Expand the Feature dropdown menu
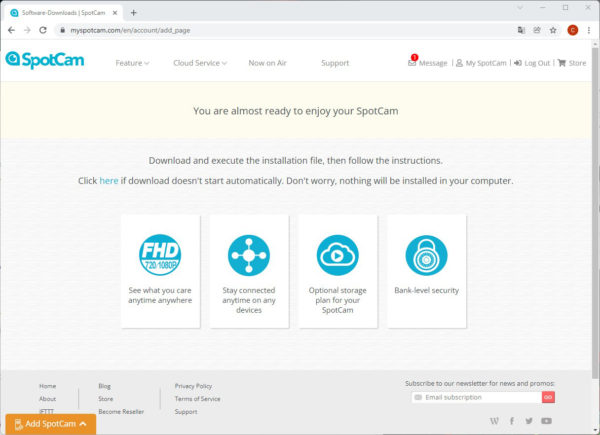 tap(132, 63)
